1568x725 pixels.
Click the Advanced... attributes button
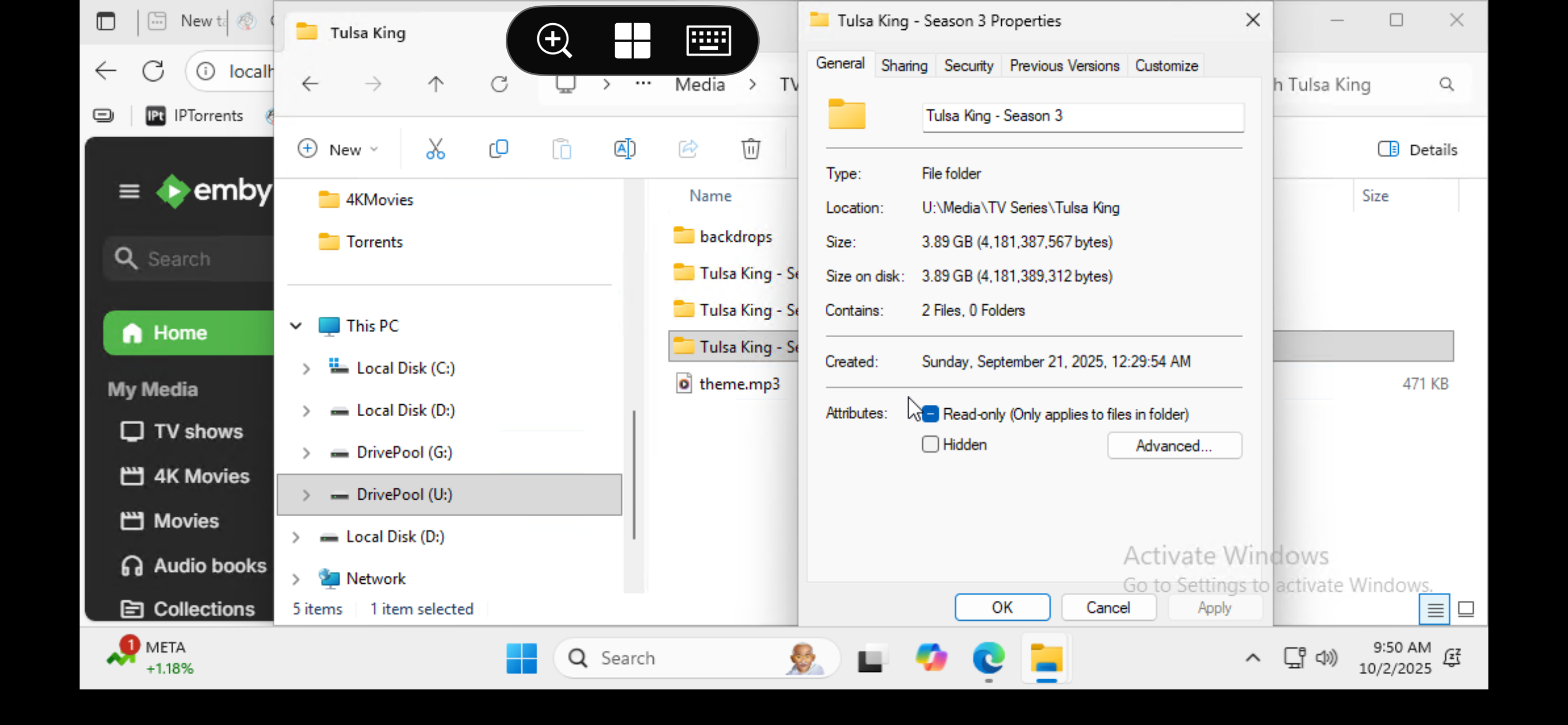pos(1173,446)
